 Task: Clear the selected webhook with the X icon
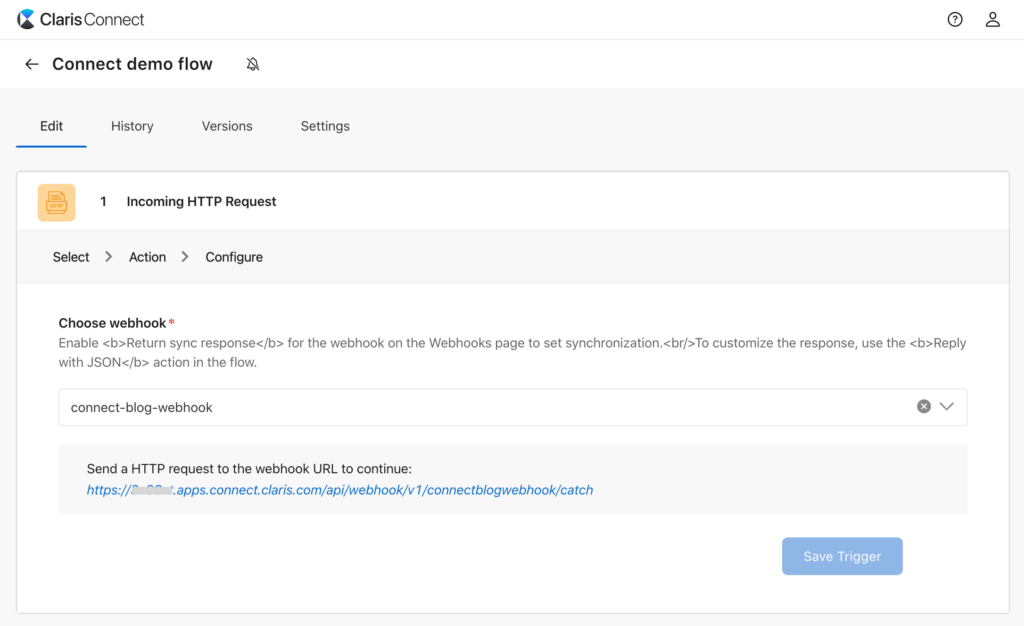pyautogui.click(x=924, y=407)
